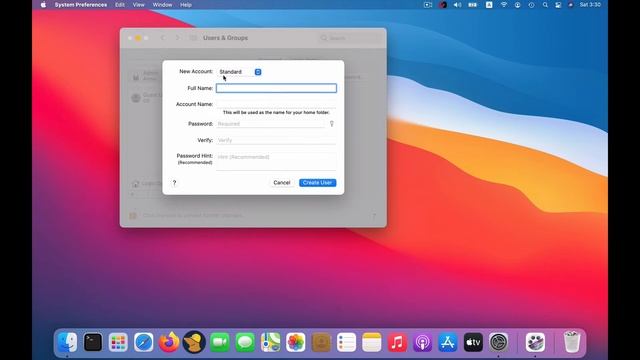Screen dimensions: 640x360
Task: Launch Firefox from the Dock
Action: [169, 342]
